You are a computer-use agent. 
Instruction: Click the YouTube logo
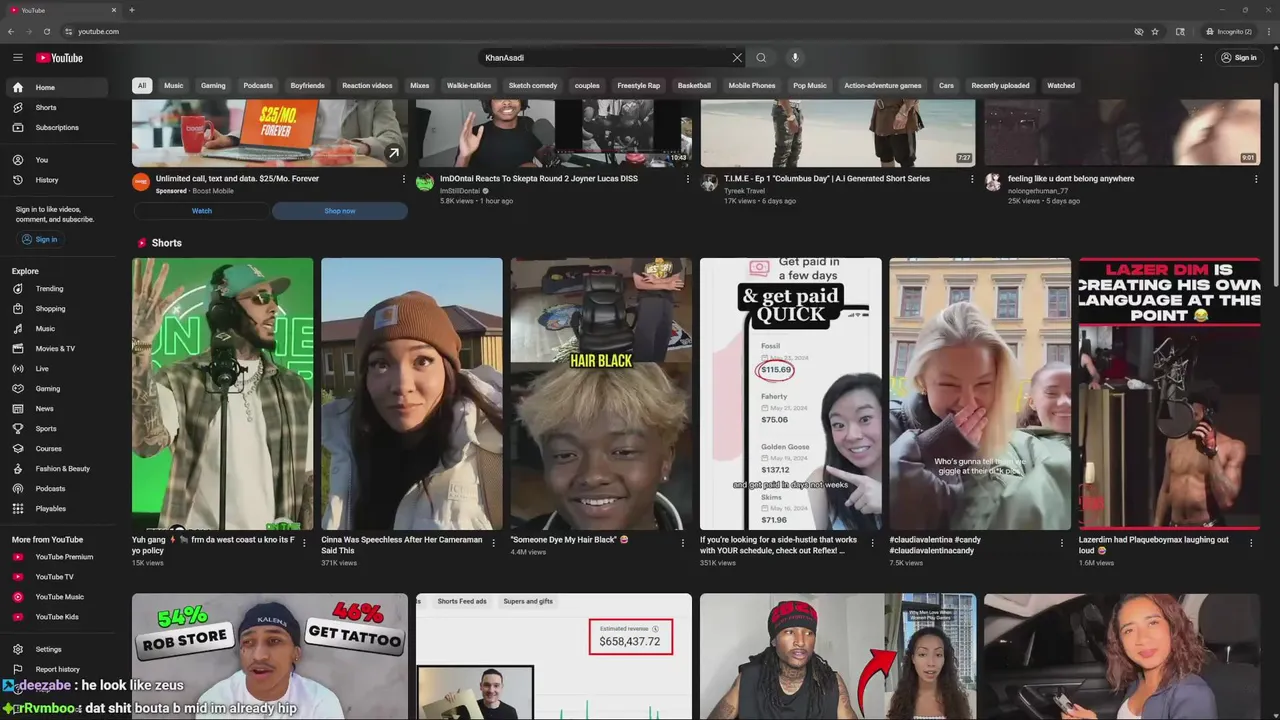point(59,58)
